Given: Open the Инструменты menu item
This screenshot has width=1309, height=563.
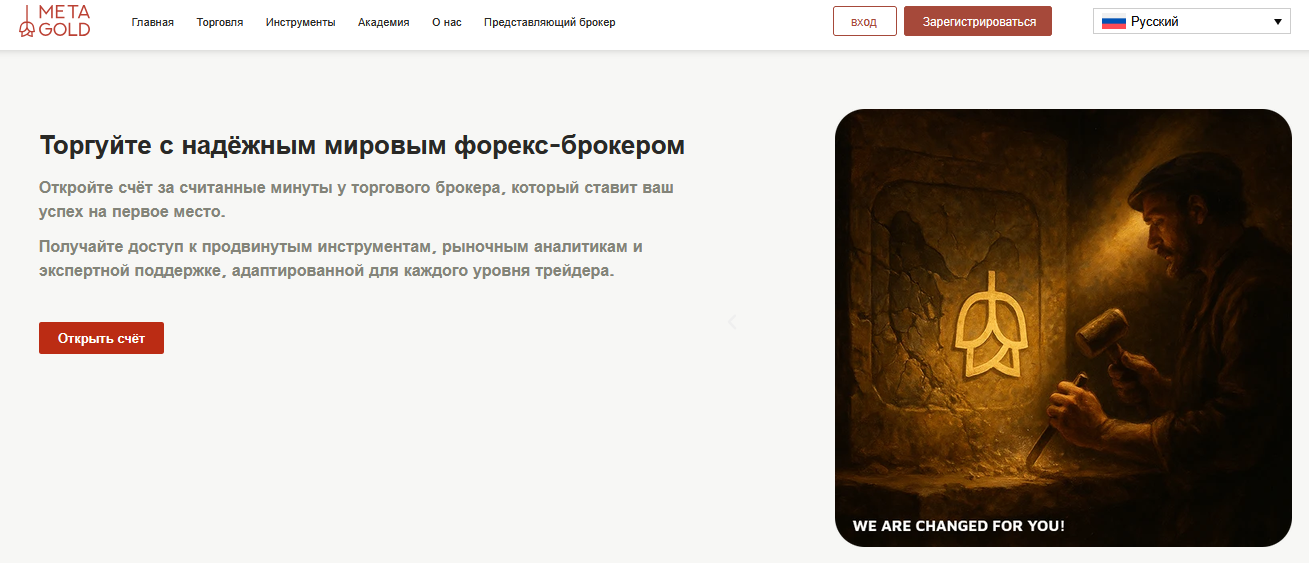Looking at the screenshot, I should tap(301, 22).
